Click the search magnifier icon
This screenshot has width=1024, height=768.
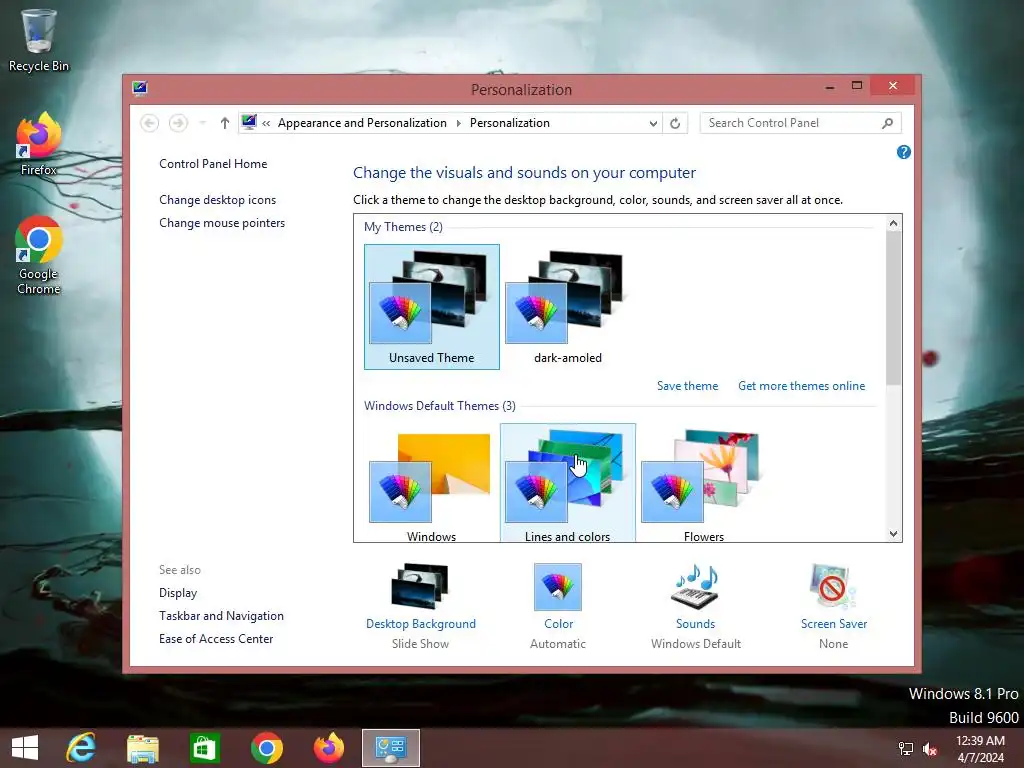(888, 123)
